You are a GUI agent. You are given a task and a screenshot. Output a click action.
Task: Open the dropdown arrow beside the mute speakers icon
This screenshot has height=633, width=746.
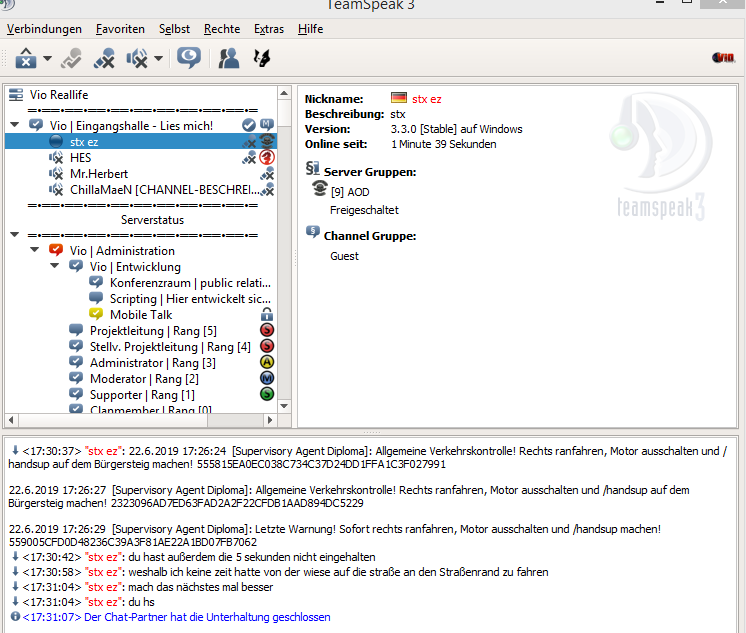pos(159,59)
